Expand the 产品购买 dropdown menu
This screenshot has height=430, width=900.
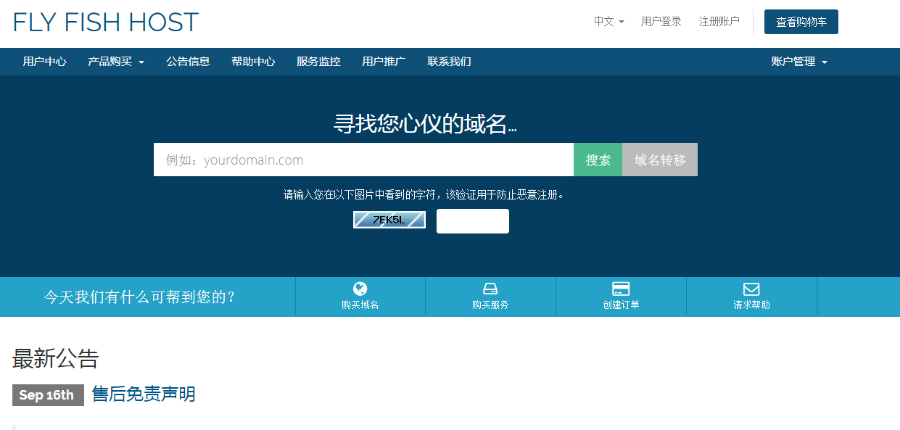(115, 61)
